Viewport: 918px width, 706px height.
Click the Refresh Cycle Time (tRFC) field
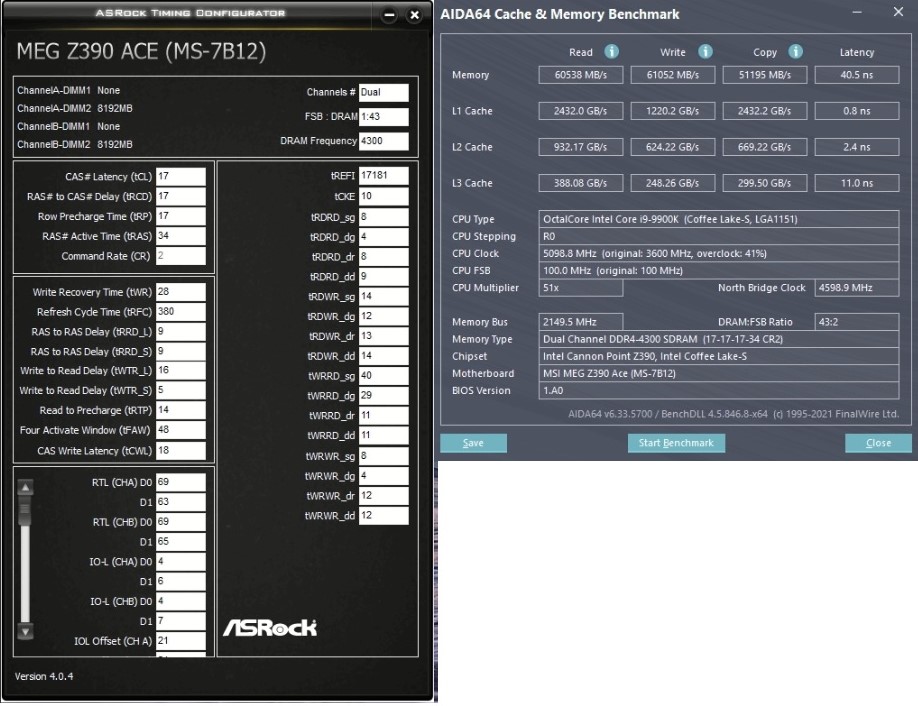(181, 311)
